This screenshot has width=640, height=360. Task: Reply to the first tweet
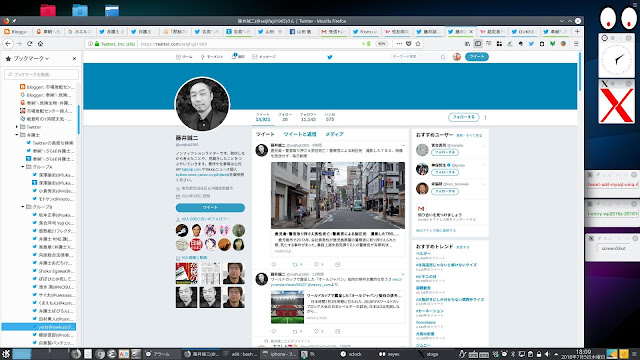(274, 264)
